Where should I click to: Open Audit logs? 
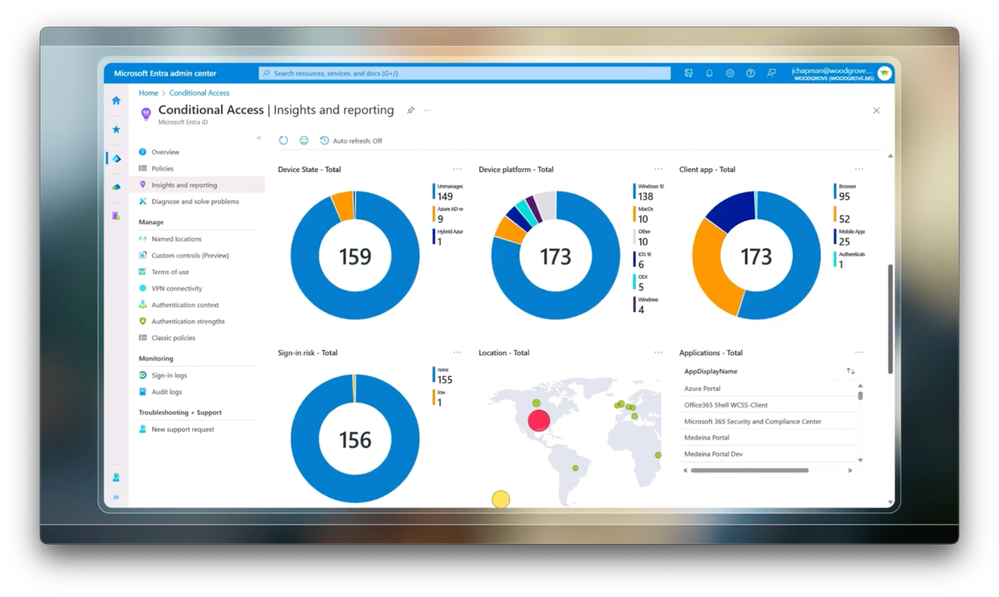tap(166, 392)
